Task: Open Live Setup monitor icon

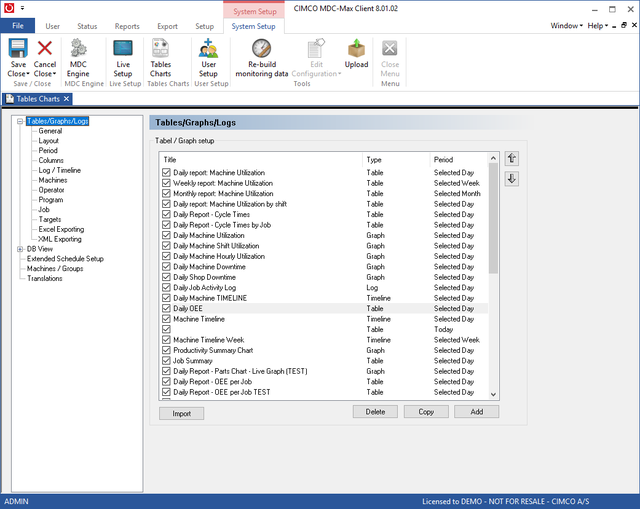Action: pos(123,48)
